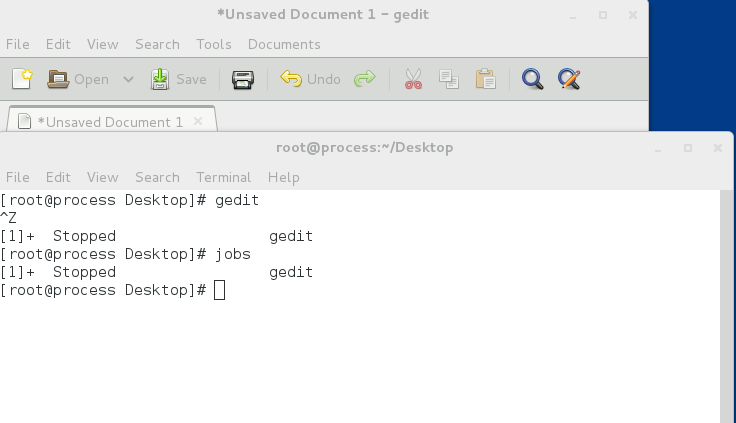This screenshot has height=423, width=736.
Task: Click the Print icon
Action: (x=243, y=79)
